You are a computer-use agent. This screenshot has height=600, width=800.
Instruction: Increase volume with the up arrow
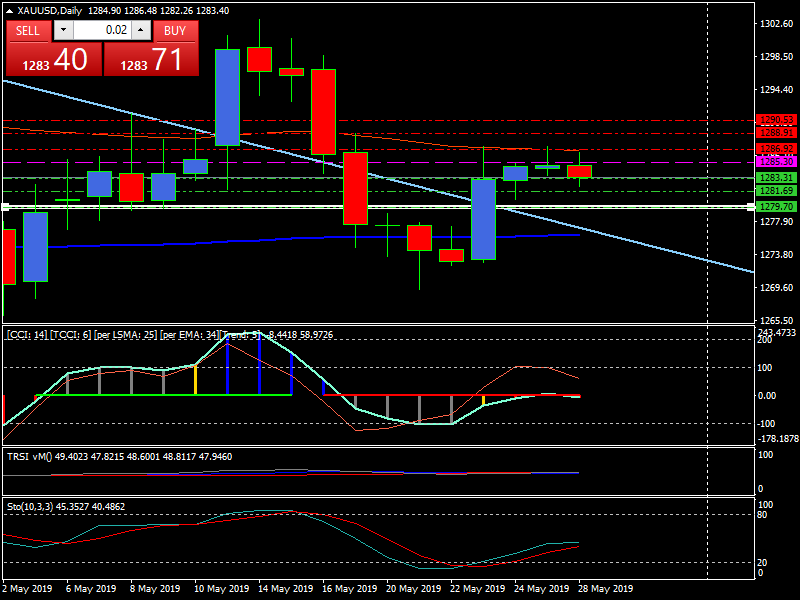[x=141, y=30]
